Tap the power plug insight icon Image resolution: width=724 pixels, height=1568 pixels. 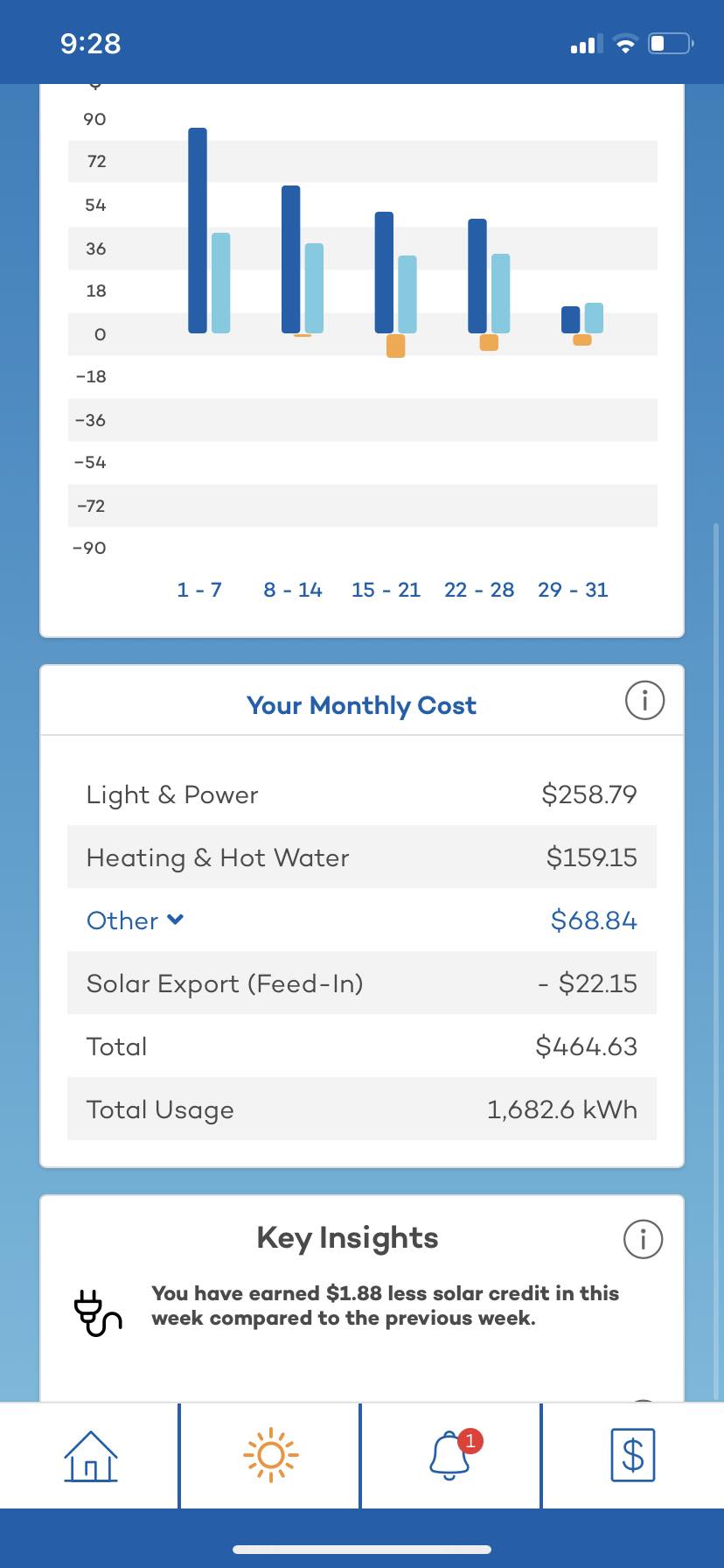coord(97,1312)
